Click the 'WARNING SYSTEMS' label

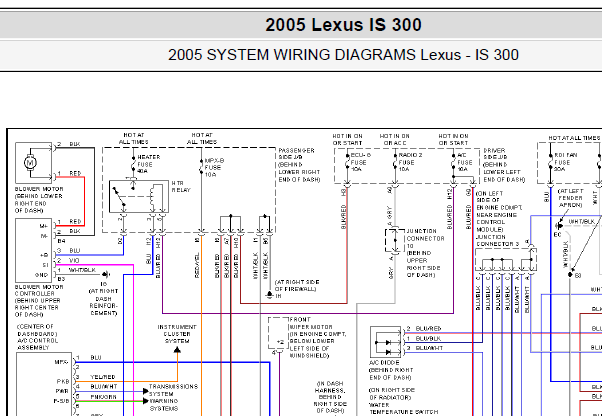(164, 405)
